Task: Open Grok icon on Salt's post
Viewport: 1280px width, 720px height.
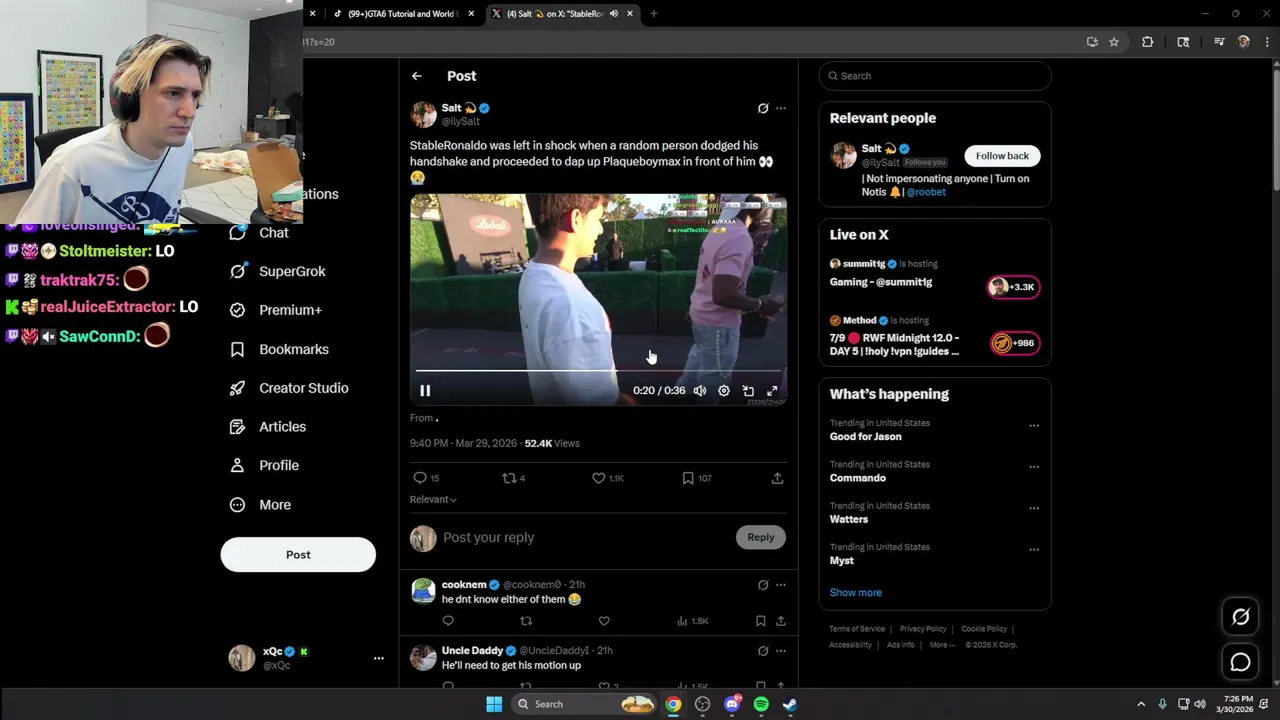Action: click(763, 108)
